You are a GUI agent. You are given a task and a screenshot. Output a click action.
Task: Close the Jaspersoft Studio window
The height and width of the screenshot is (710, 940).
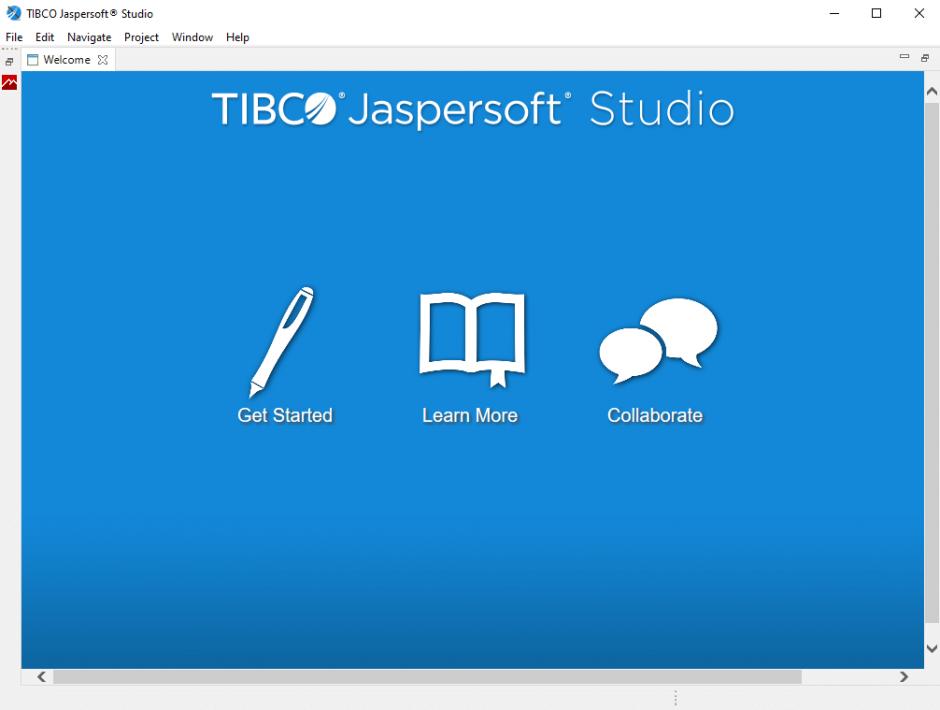919,13
